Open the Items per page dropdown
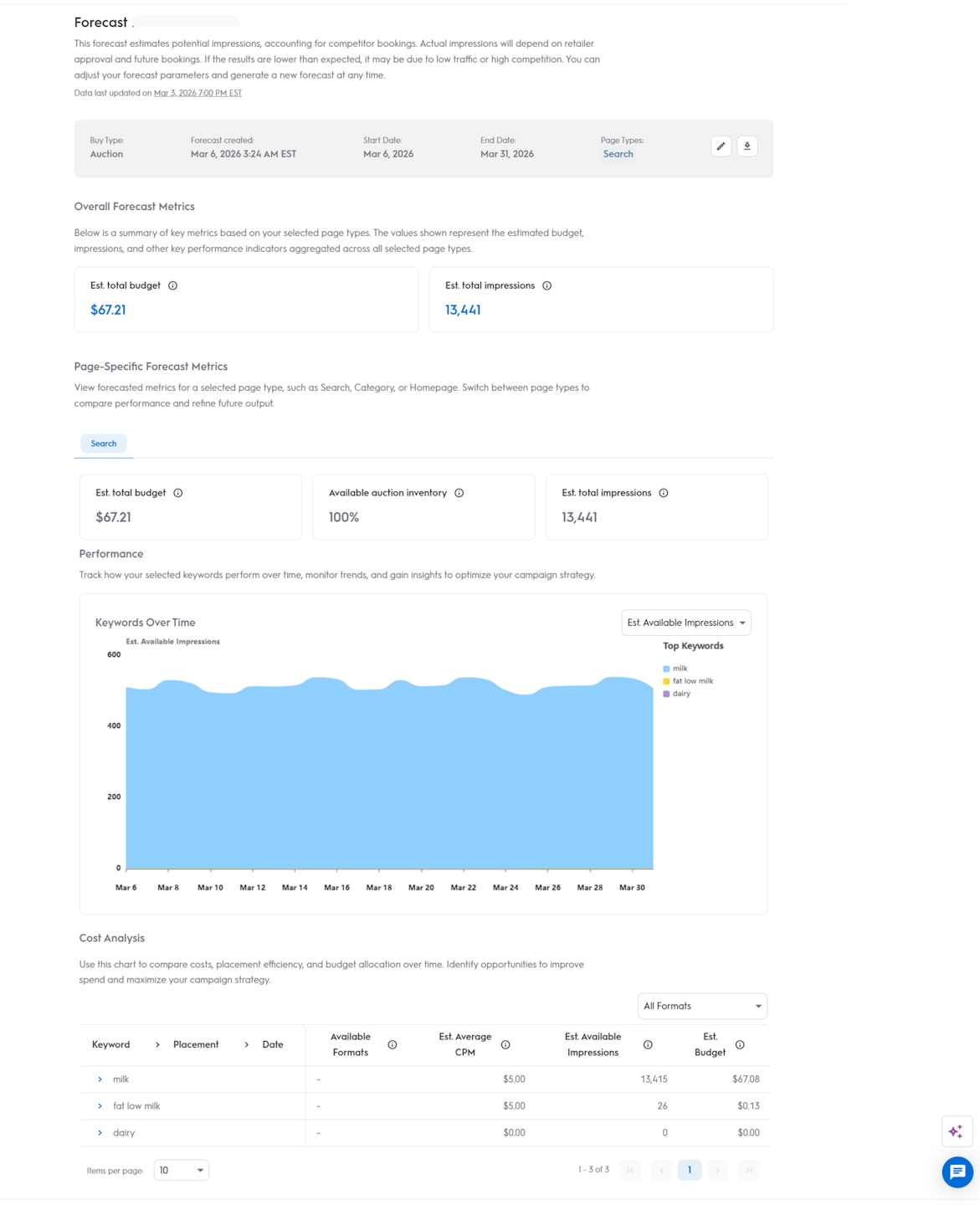 click(182, 1171)
